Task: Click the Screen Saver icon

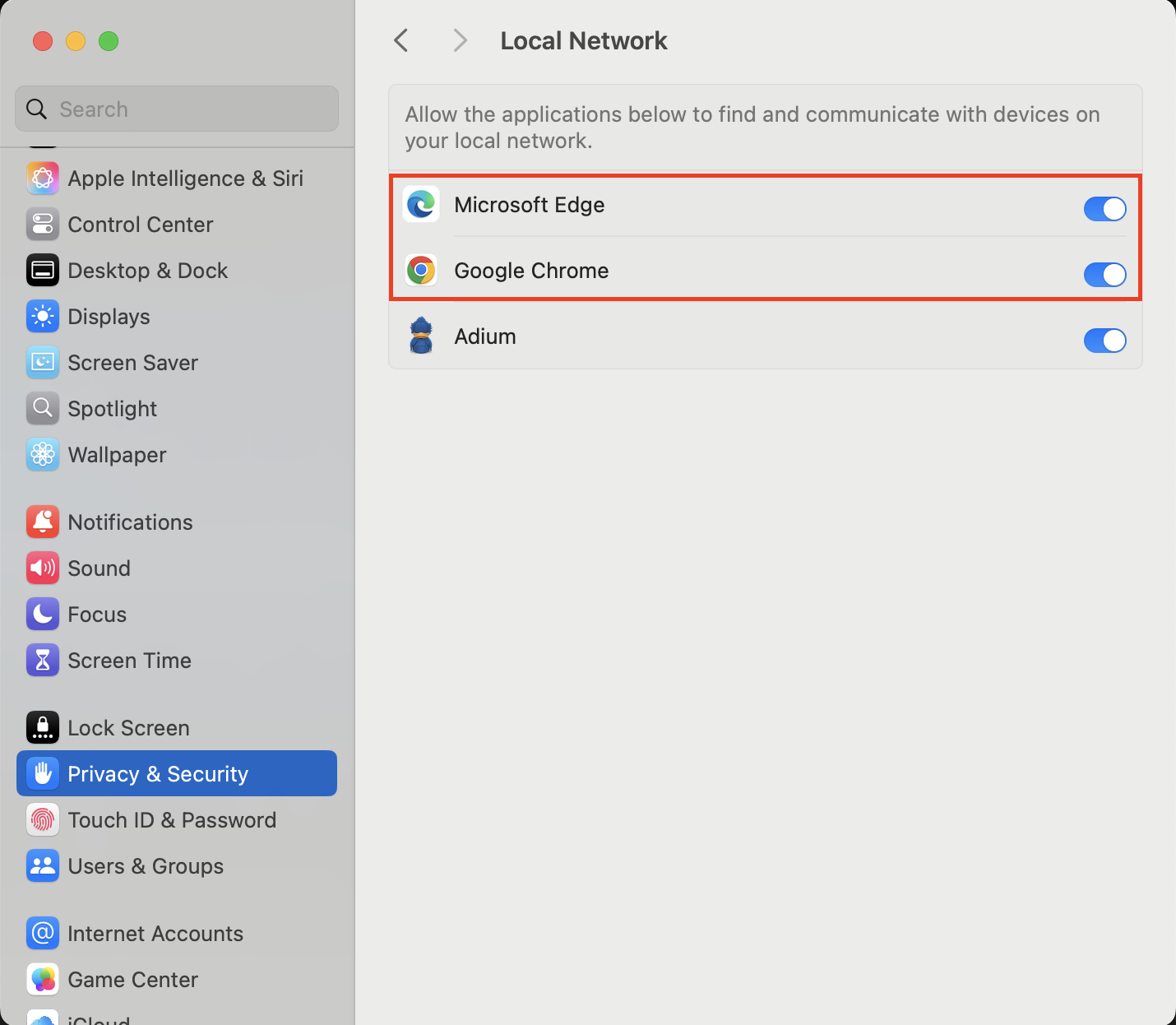Action: (43, 363)
